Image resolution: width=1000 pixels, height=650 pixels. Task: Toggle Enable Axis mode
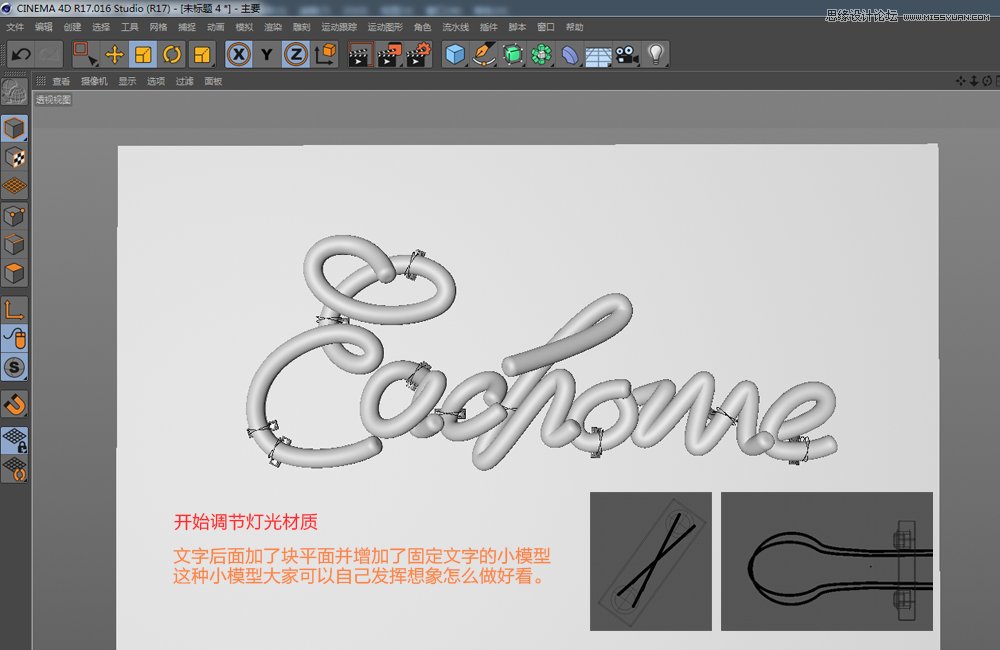point(14,310)
